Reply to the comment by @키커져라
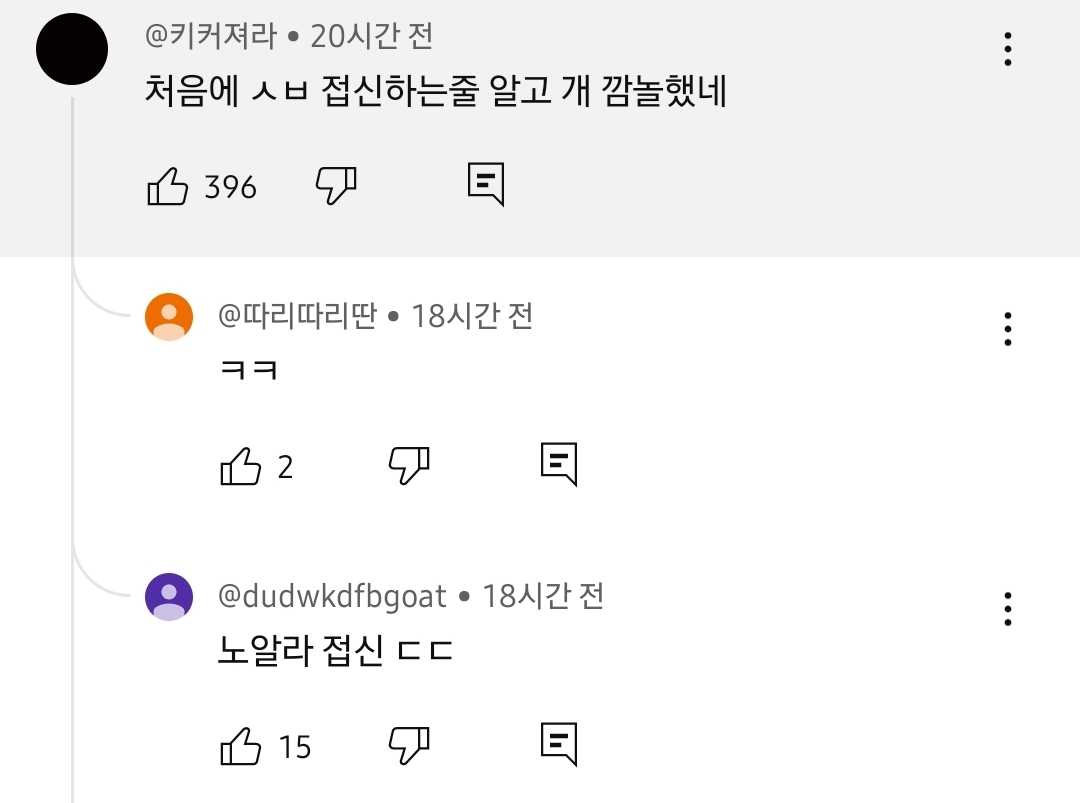 [x=486, y=184]
